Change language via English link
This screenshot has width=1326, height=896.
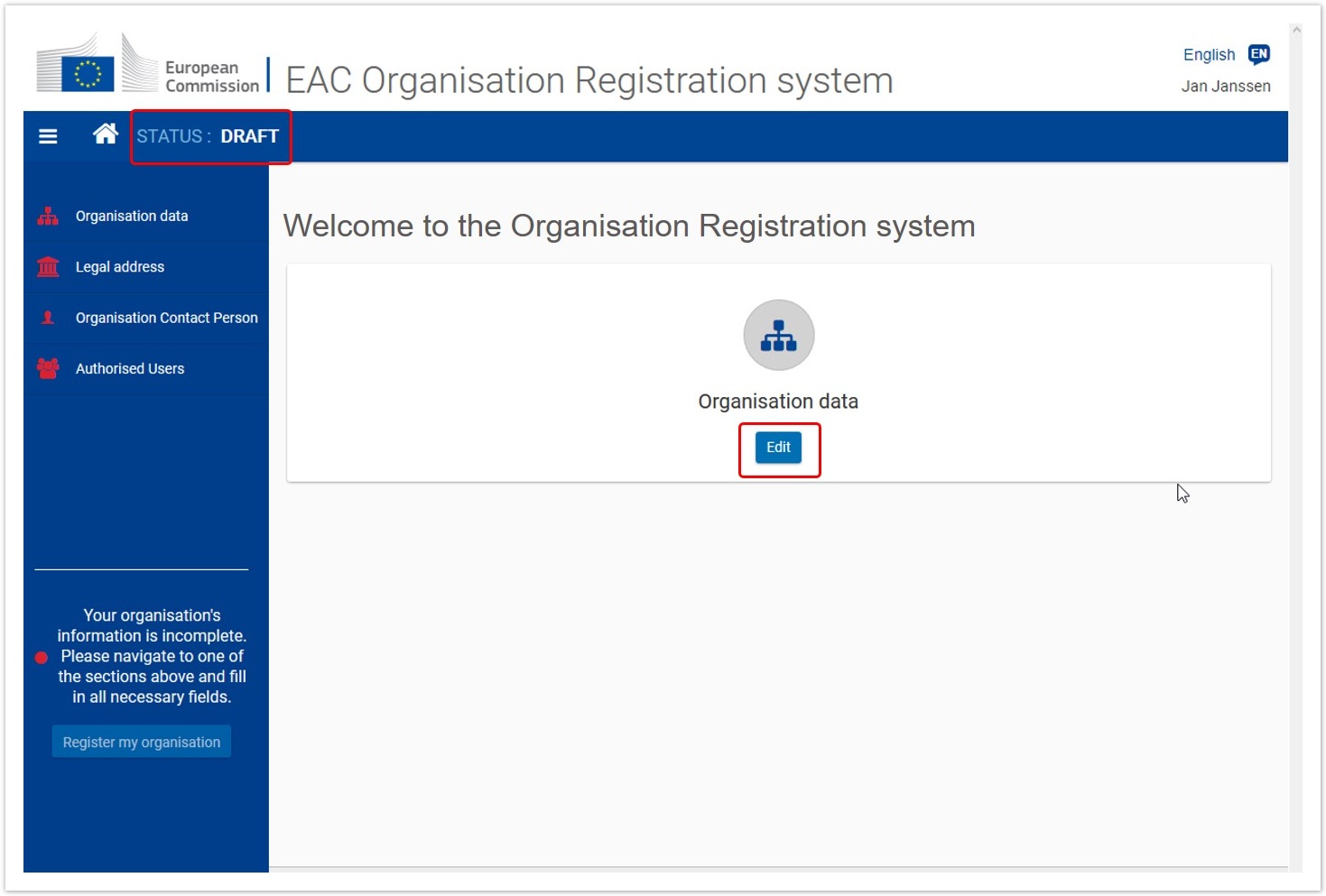click(1209, 55)
